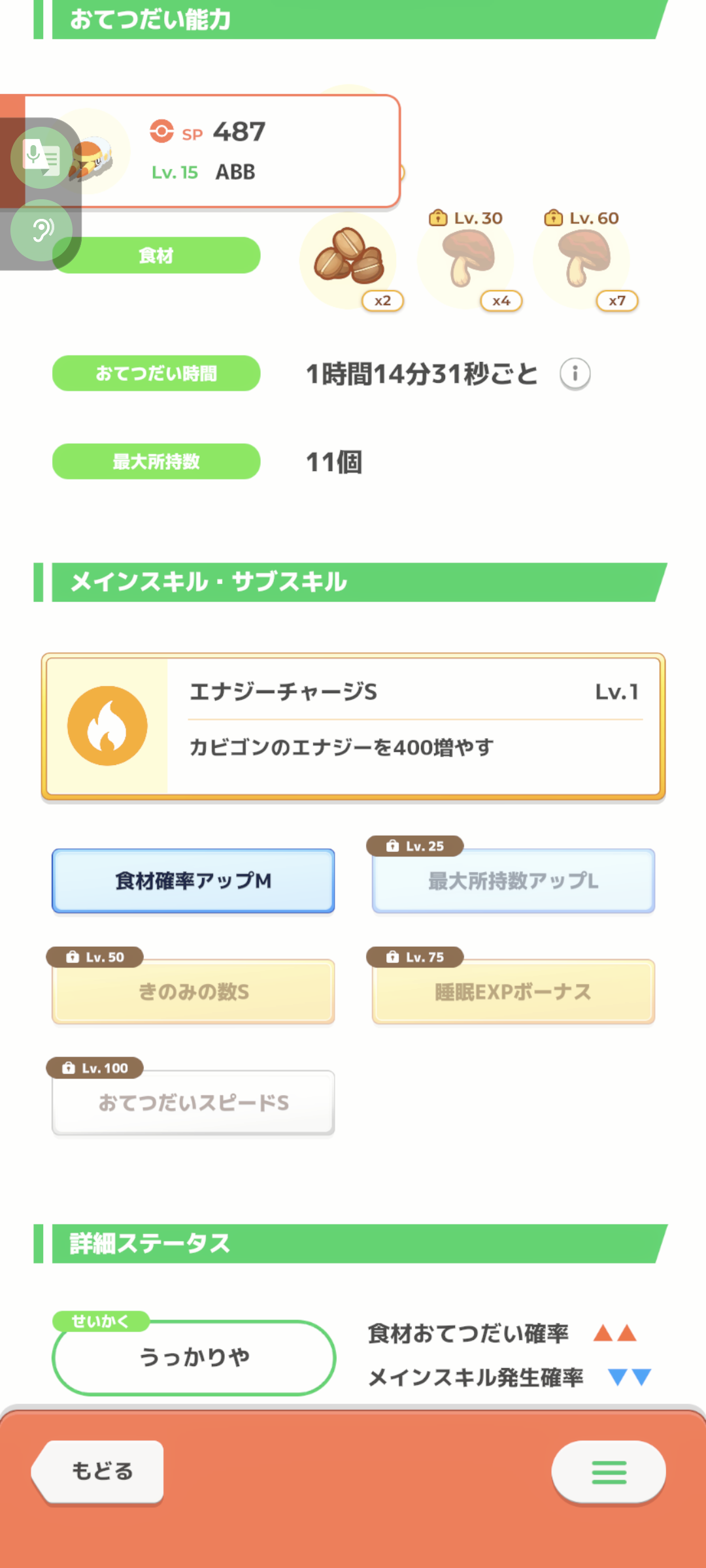Tap the SP 487 summary card

coord(209,152)
